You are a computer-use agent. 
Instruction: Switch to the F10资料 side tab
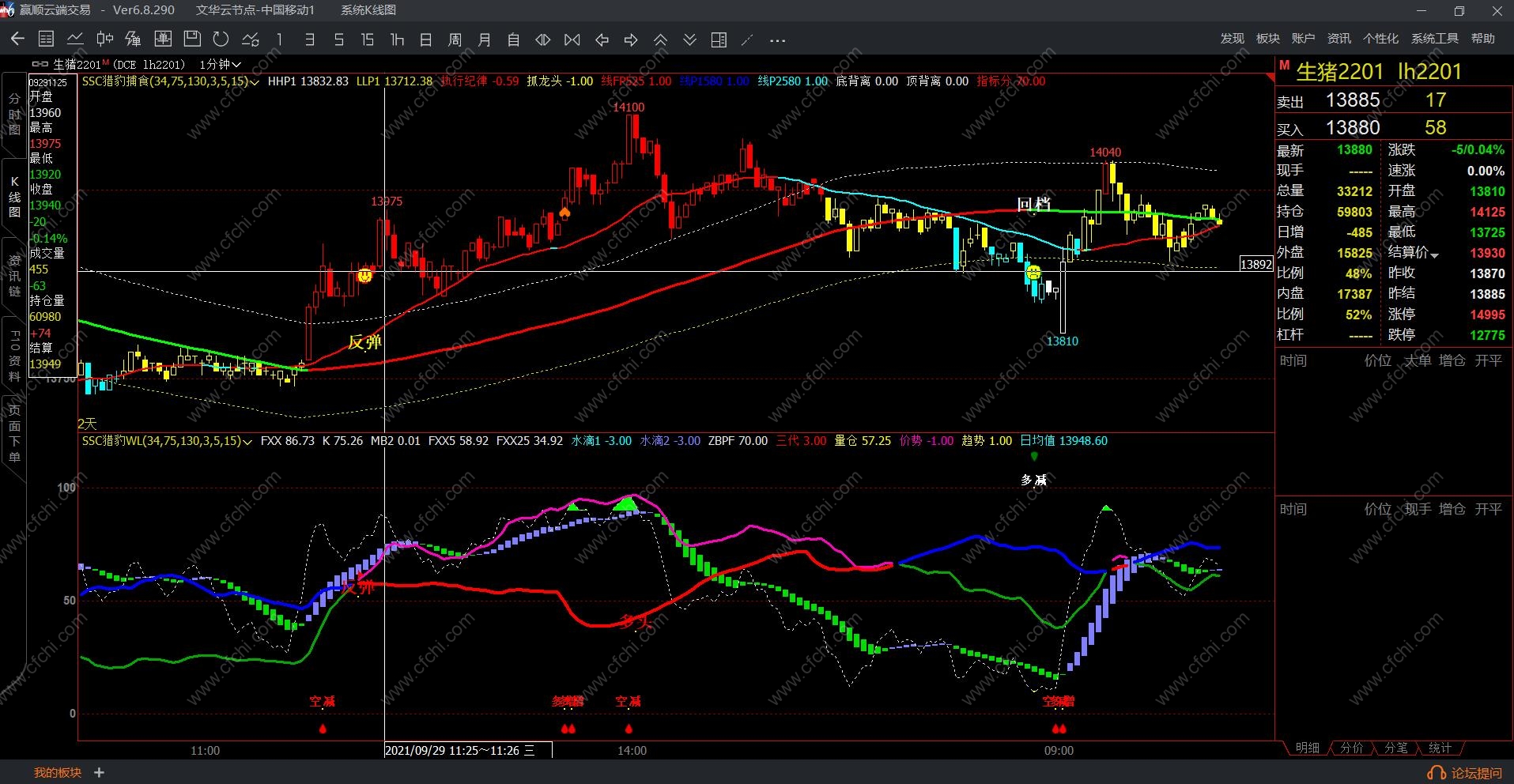[14, 355]
